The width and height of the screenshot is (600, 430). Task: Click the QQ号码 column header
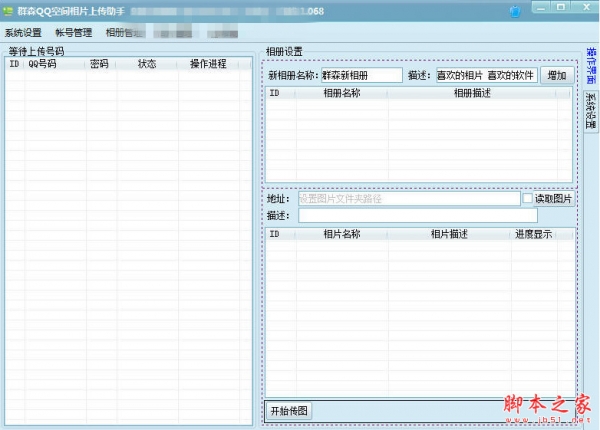pyautogui.click(x=55, y=64)
